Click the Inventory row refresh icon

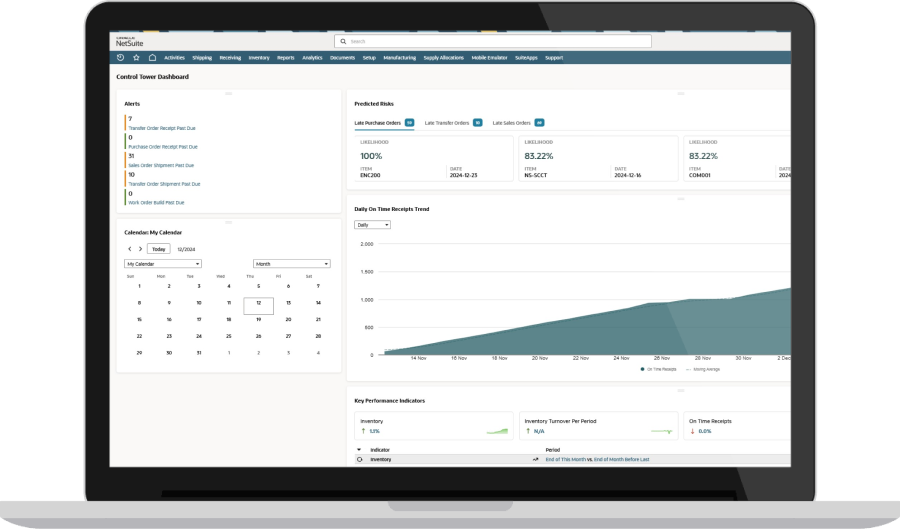pyautogui.click(x=359, y=459)
